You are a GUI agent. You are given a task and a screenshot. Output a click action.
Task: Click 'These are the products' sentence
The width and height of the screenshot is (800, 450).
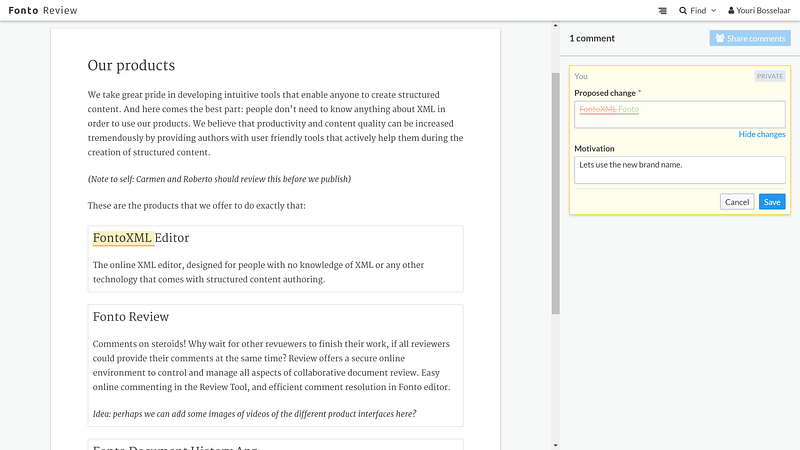tap(196, 206)
